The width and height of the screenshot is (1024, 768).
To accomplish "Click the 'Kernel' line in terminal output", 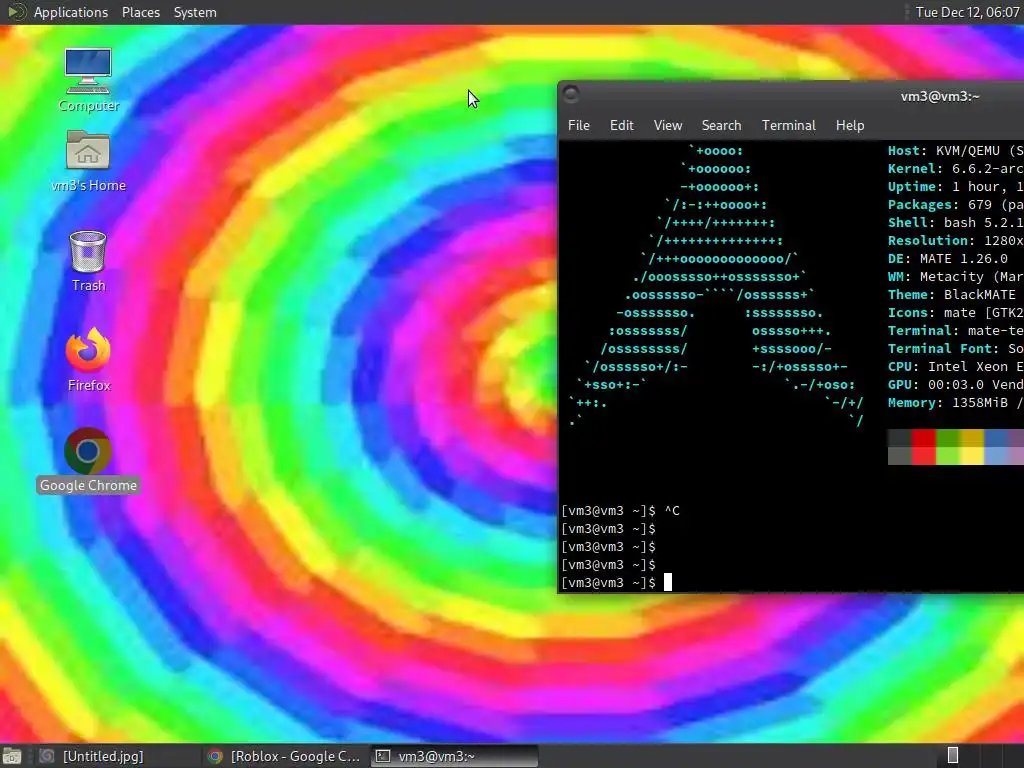I will [x=955, y=168].
